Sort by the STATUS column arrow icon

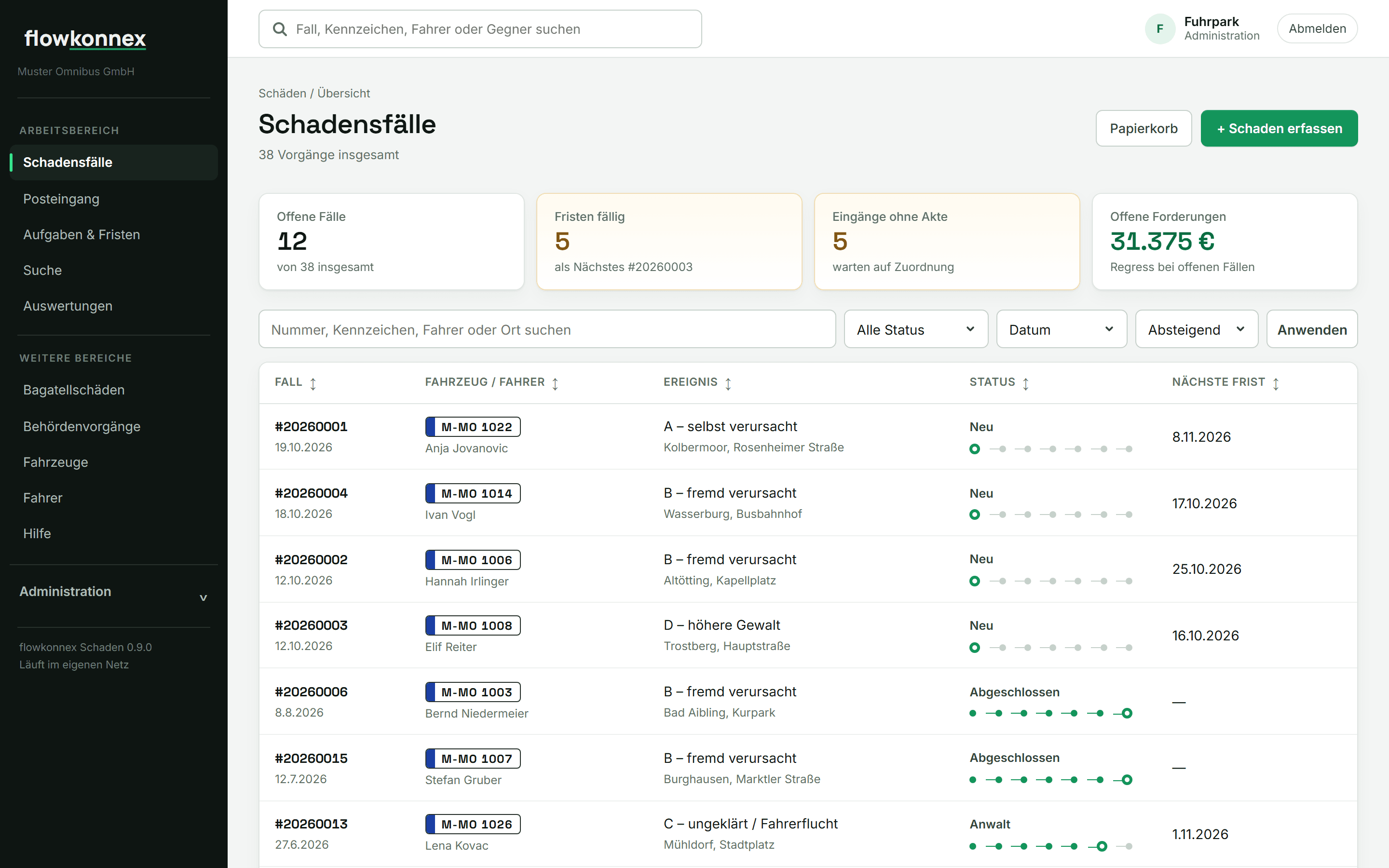(1026, 383)
